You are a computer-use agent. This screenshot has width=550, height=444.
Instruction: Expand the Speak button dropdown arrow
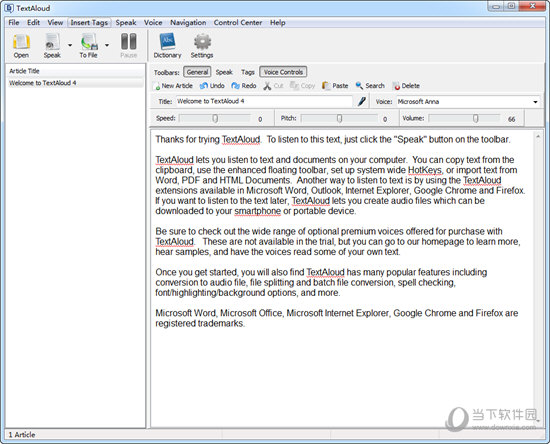(x=70, y=45)
